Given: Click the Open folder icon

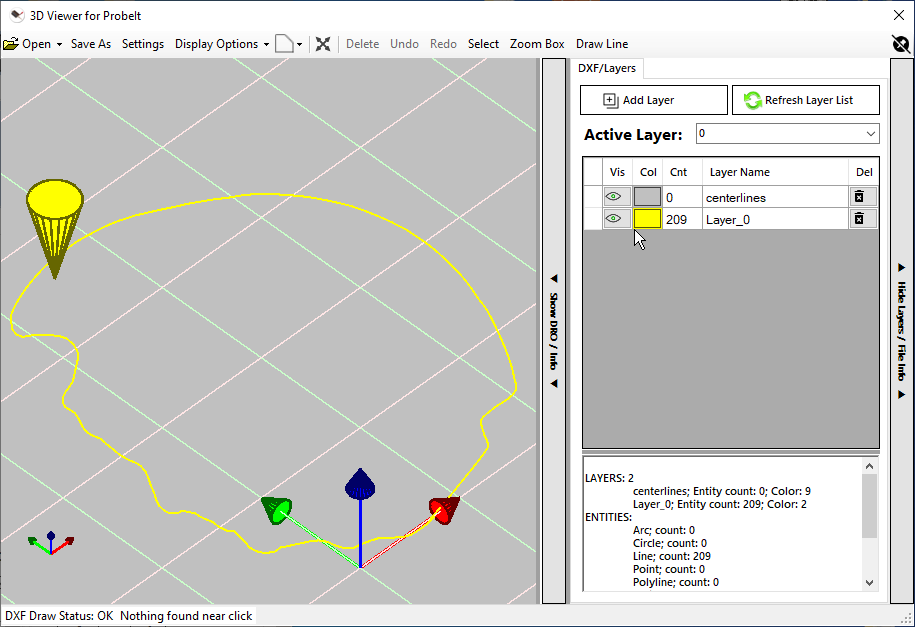Looking at the screenshot, I should [11, 44].
